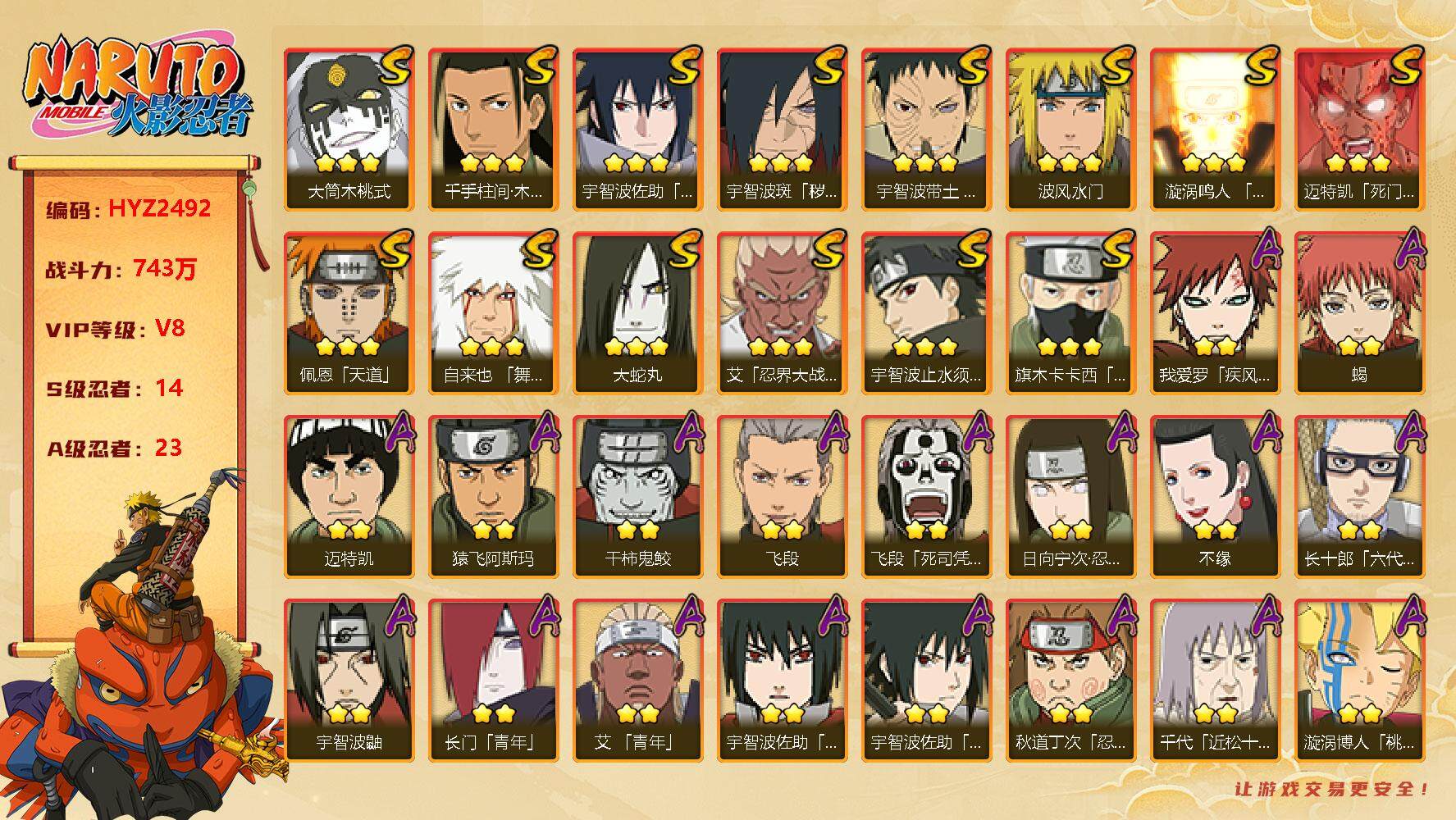Open the 长门「青年」 ninja card

click(493, 681)
